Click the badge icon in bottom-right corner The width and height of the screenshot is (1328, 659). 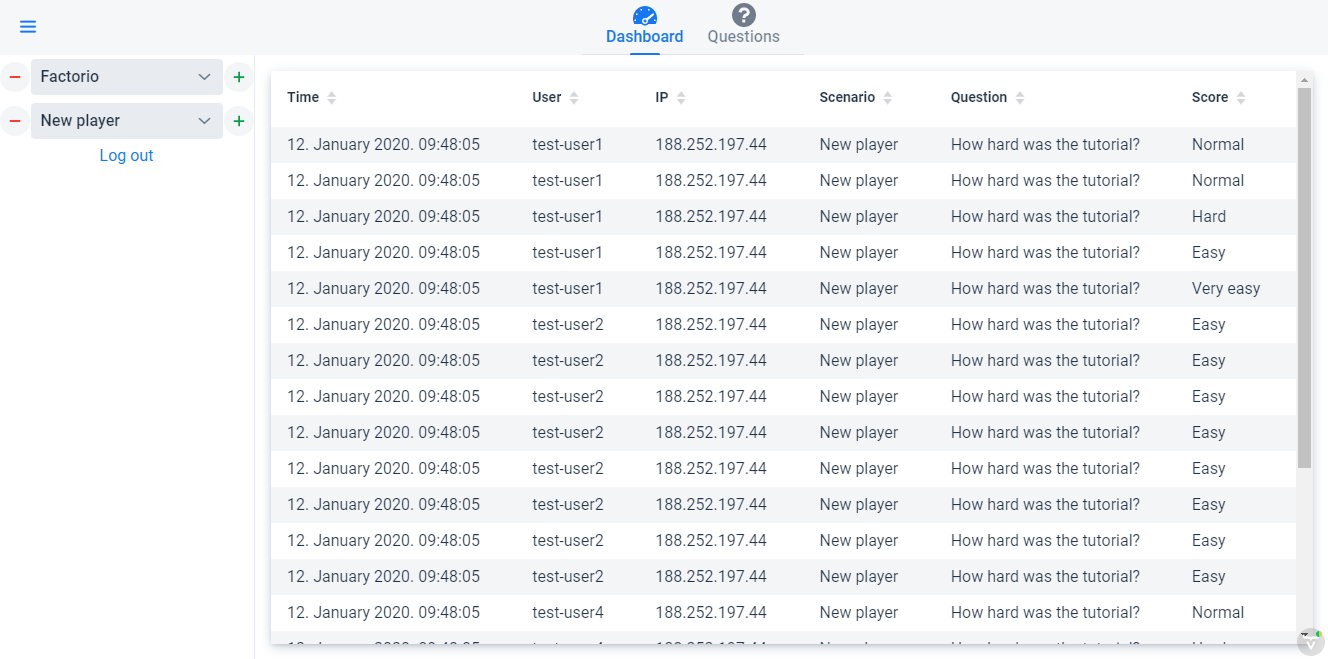click(x=1310, y=642)
